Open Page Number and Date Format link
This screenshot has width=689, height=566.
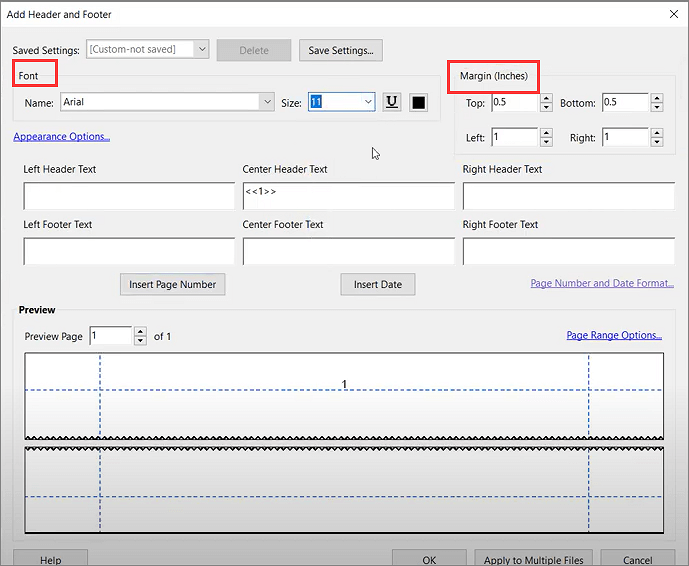(x=601, y=283)
